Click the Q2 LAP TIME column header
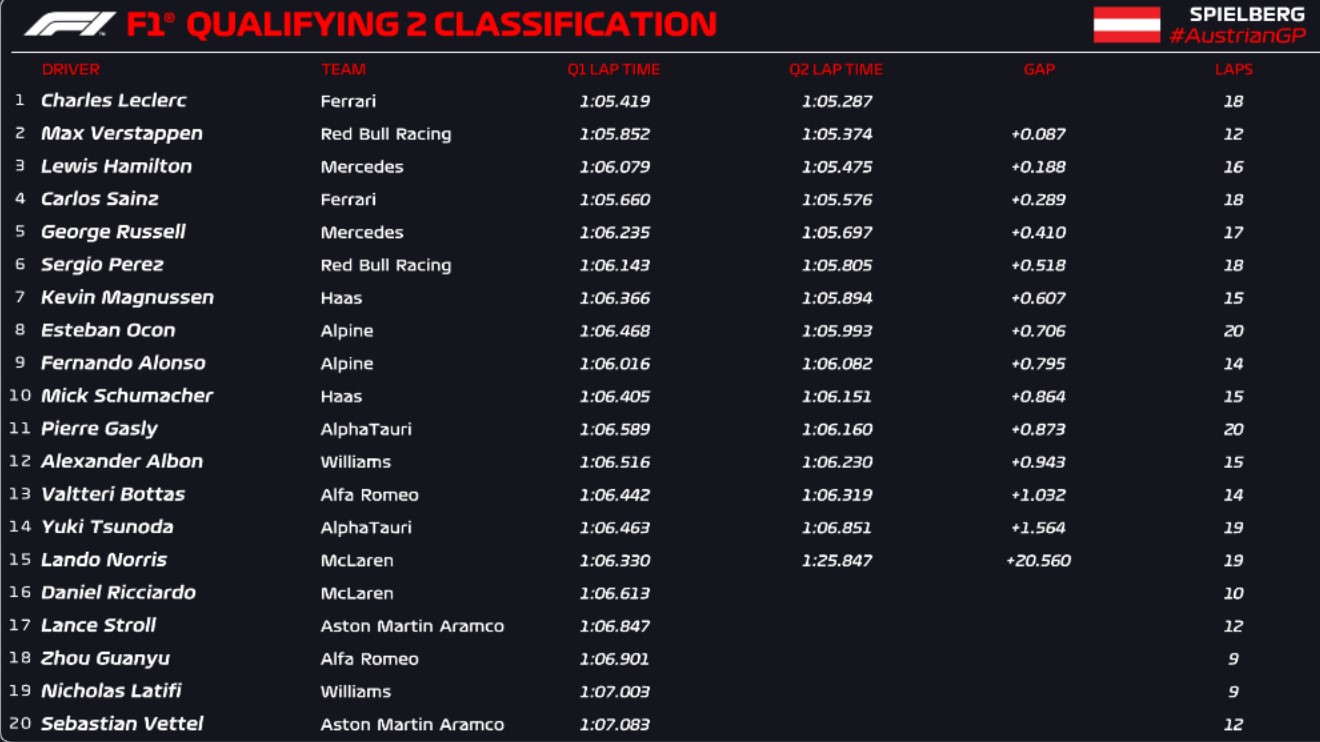 tap(836, 70)
